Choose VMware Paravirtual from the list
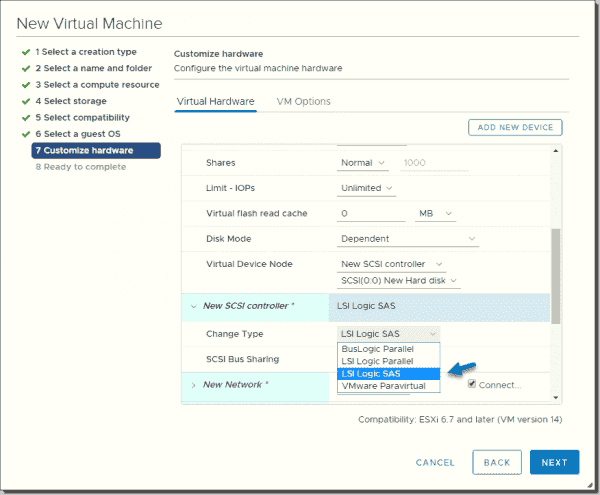Viewport: 600px width, 495px height. click(388, 386)
